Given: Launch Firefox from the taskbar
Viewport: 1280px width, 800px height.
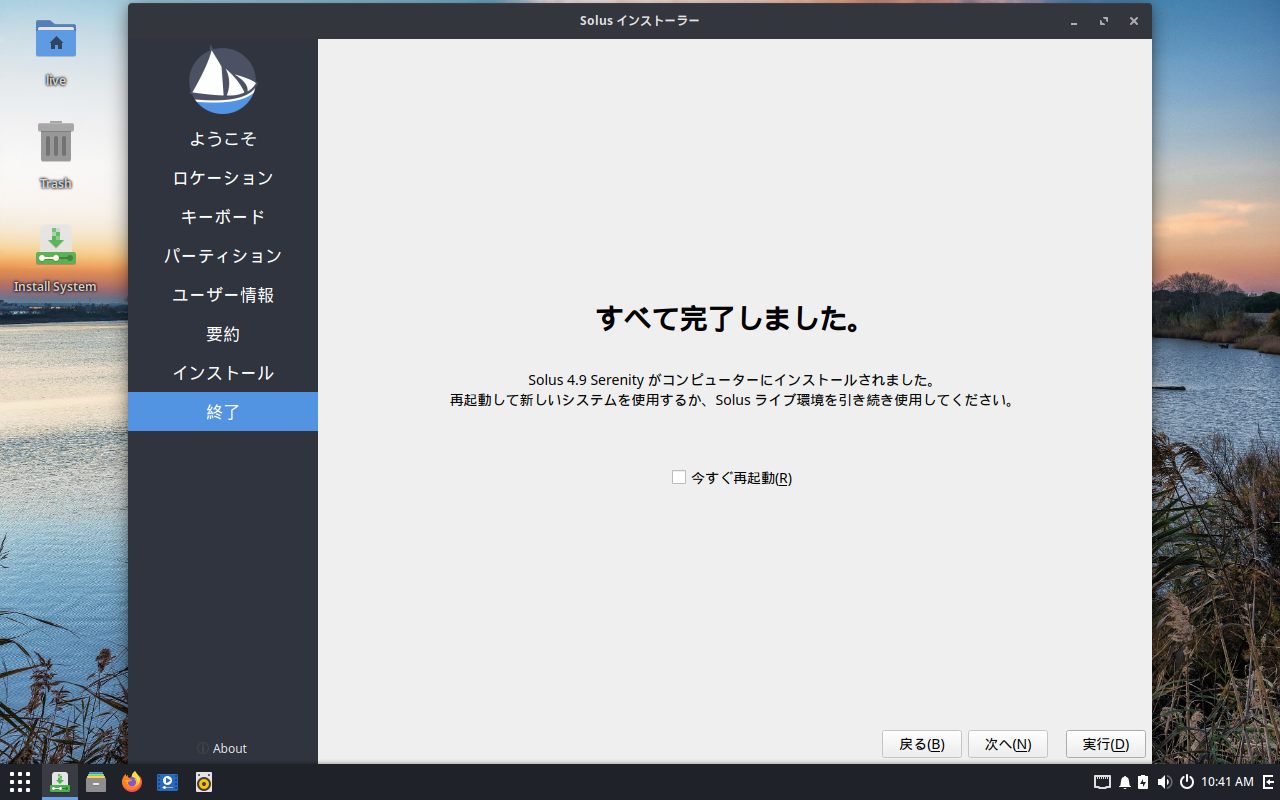Looking at the screenshot, I should point(132,782).
